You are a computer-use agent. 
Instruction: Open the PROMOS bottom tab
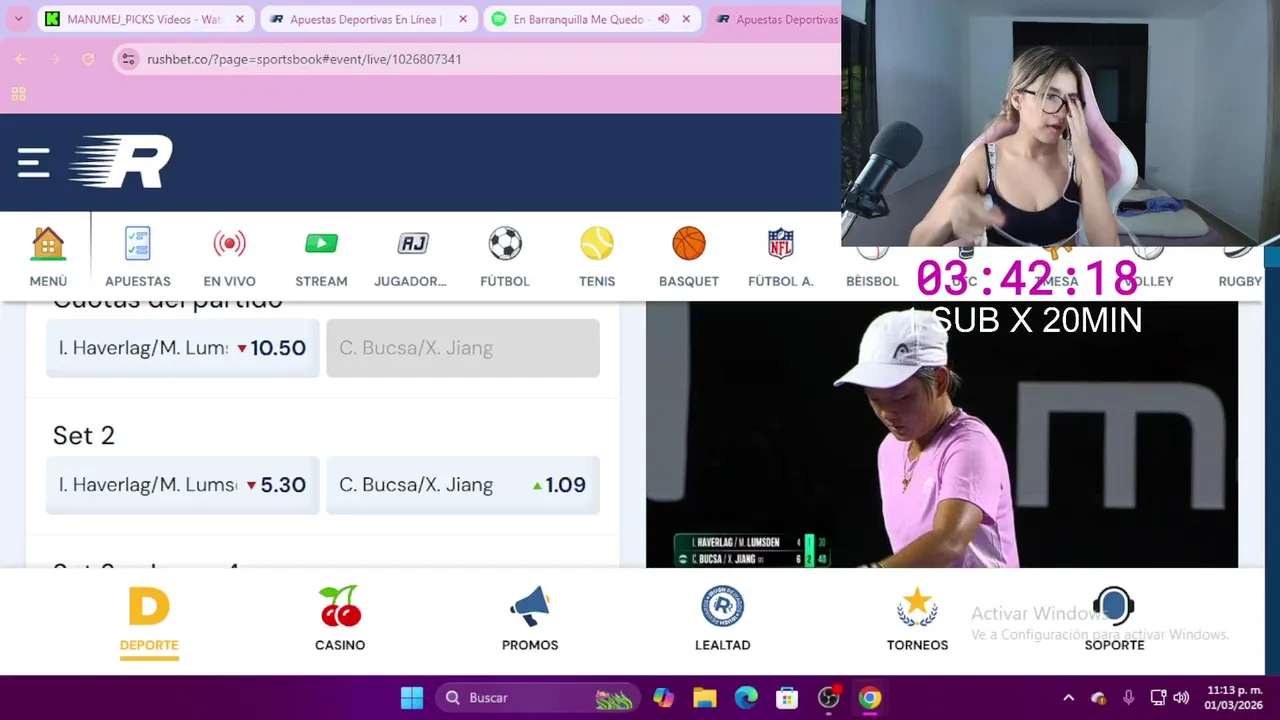click(530, 620)
